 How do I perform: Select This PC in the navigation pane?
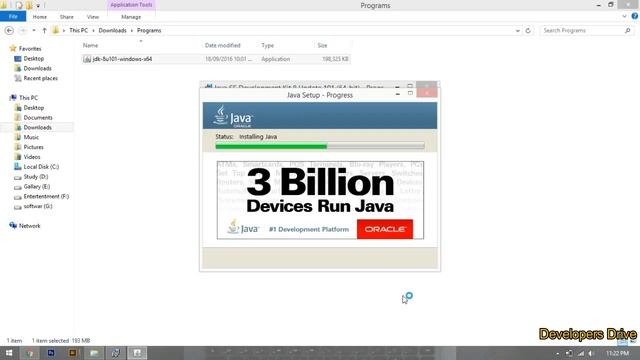[x=28, y=98]
